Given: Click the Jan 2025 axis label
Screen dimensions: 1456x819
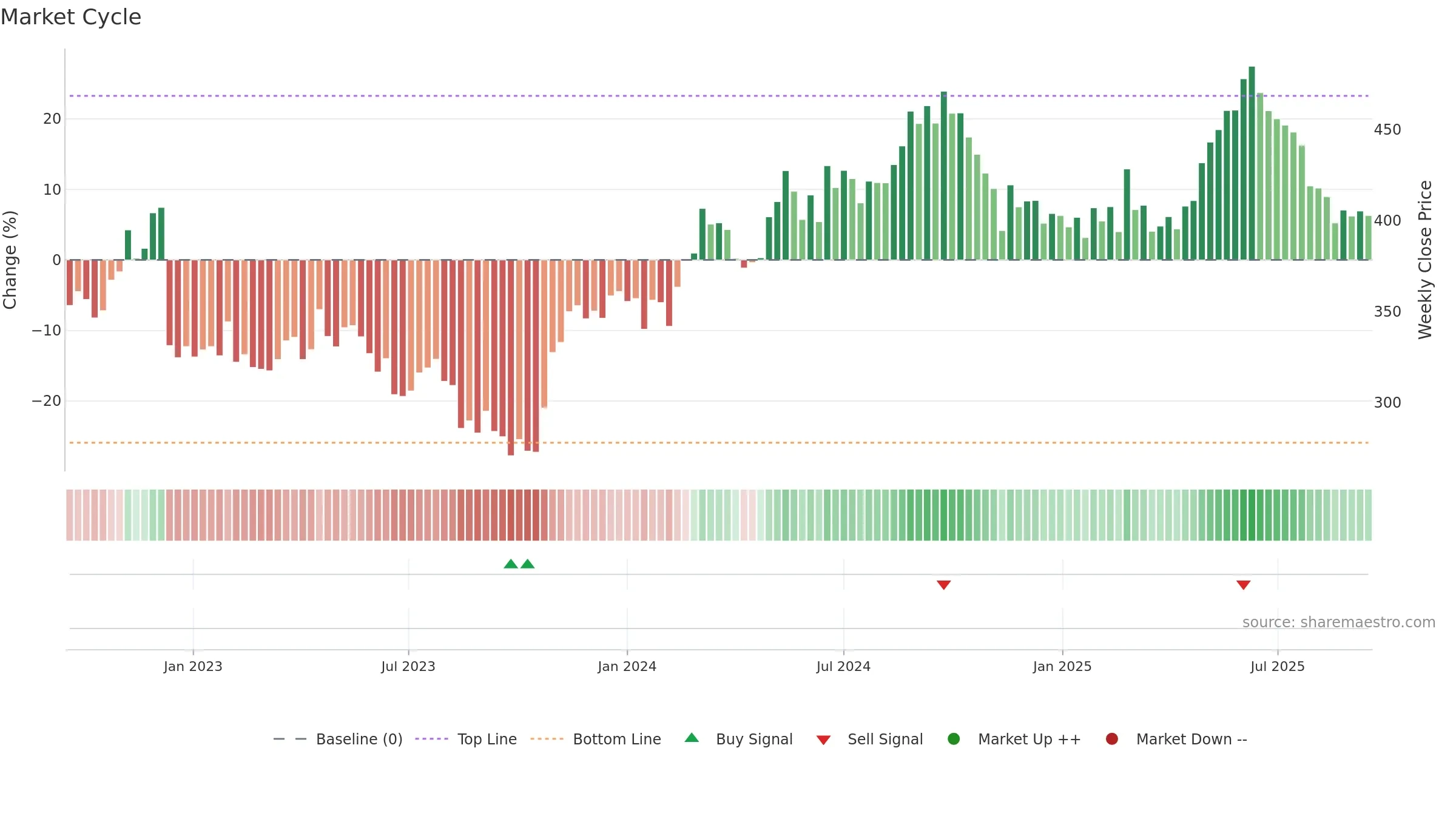Looking at the screenshot, I should point(1062,666).
